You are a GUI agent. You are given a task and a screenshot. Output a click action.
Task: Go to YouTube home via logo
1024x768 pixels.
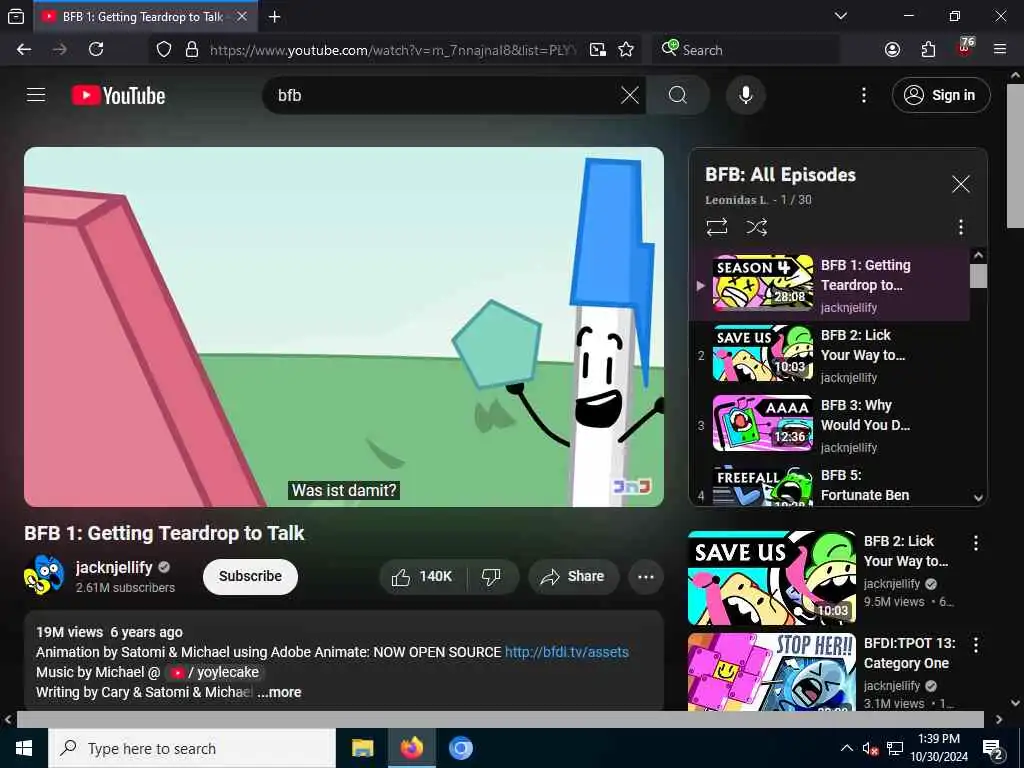coord(118,95)
